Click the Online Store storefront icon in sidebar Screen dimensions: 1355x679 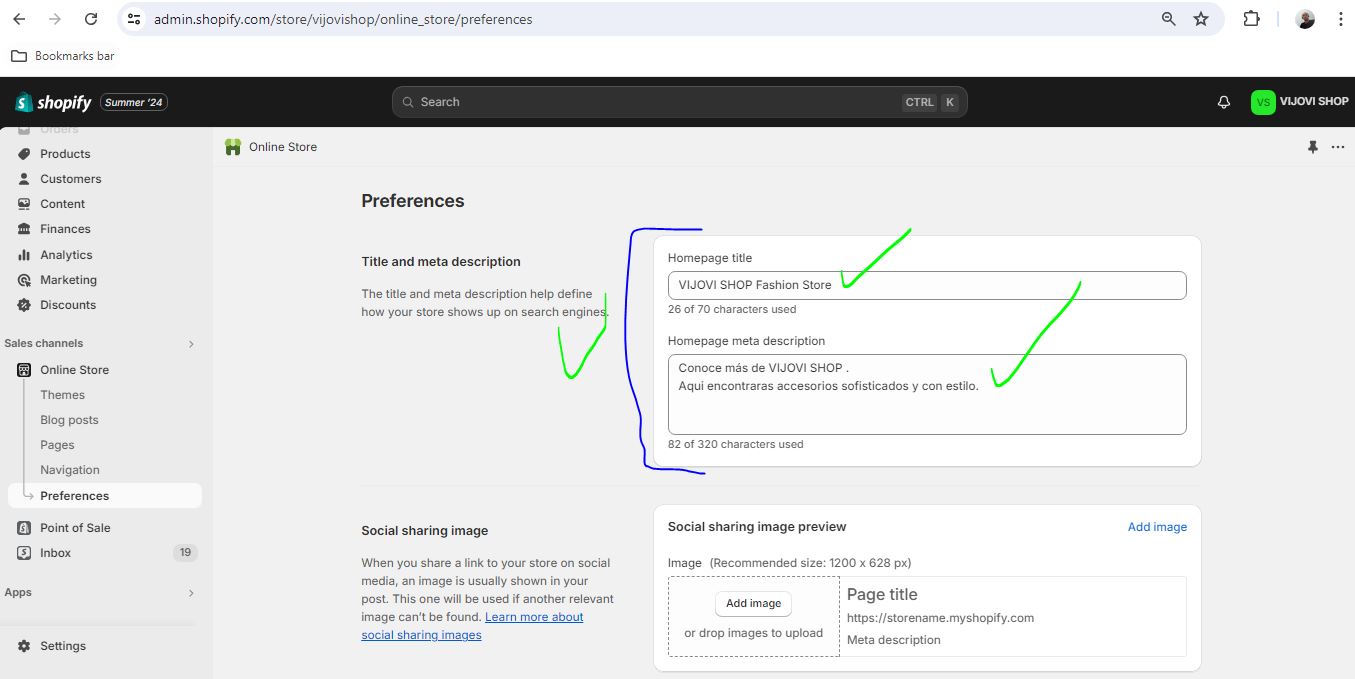click(24, 370)
